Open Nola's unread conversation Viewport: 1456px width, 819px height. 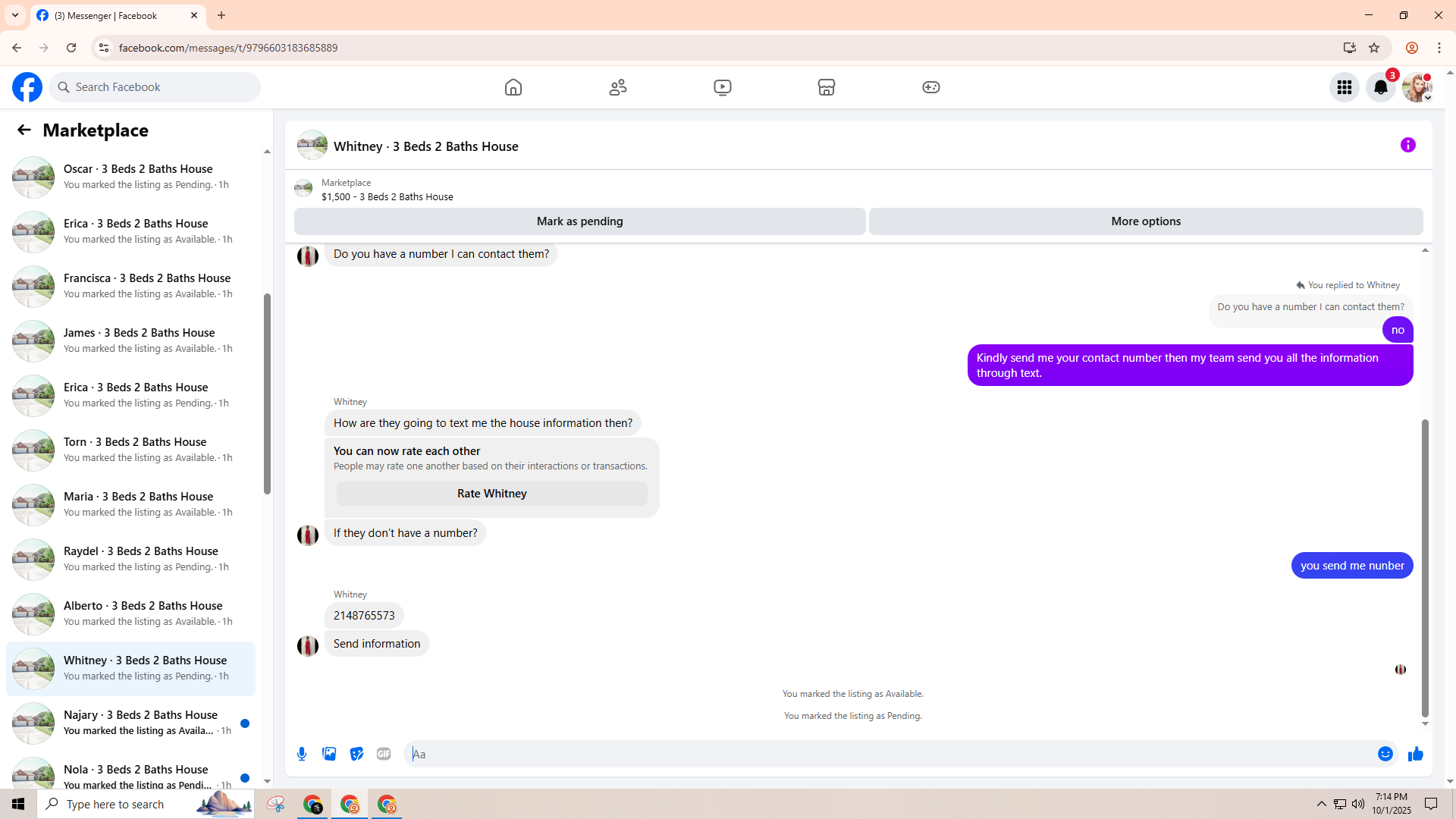coord(130,773)
